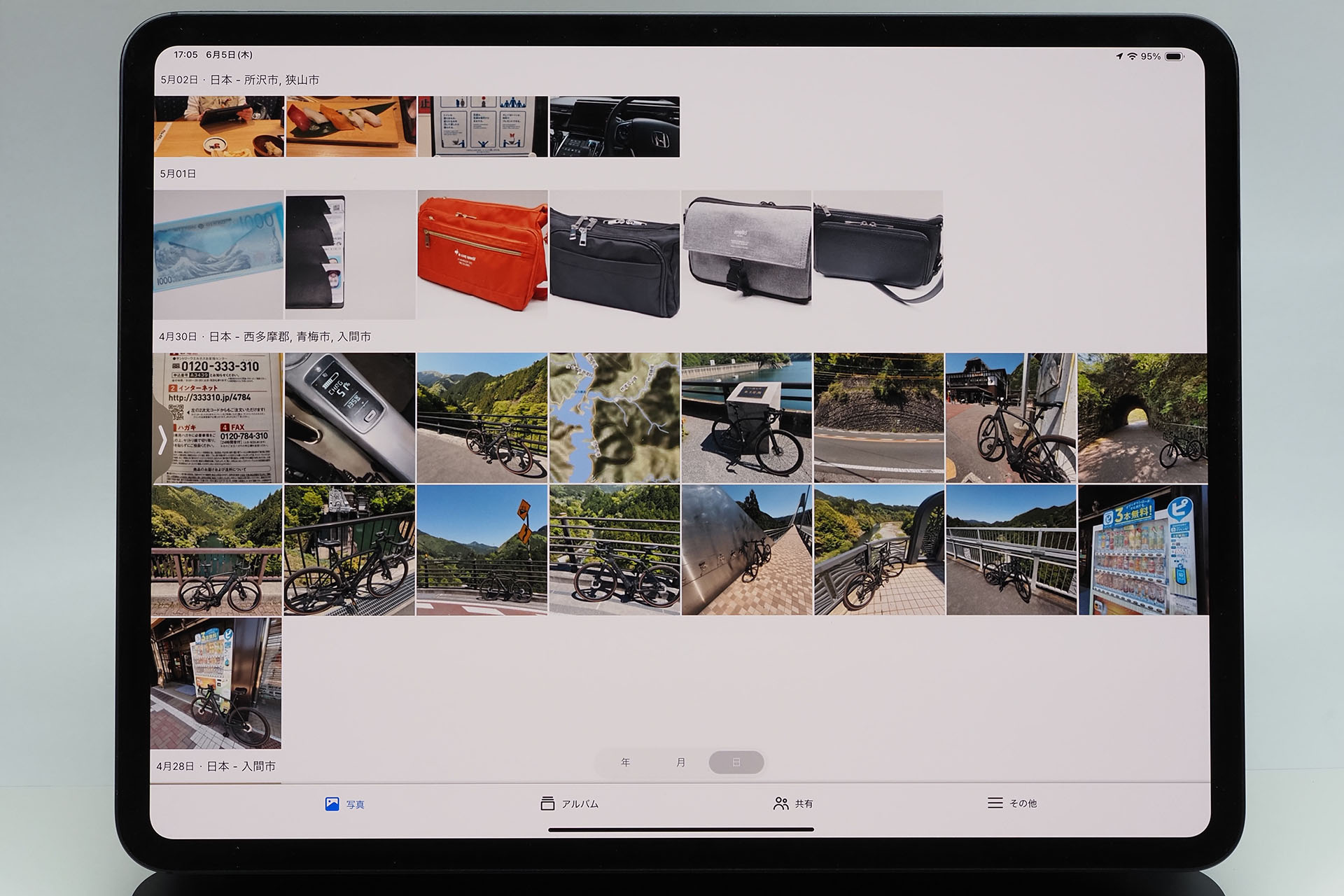Open the bike on lake overlook photo
The height and width of the screenshot is (896, 1344).
216,550
